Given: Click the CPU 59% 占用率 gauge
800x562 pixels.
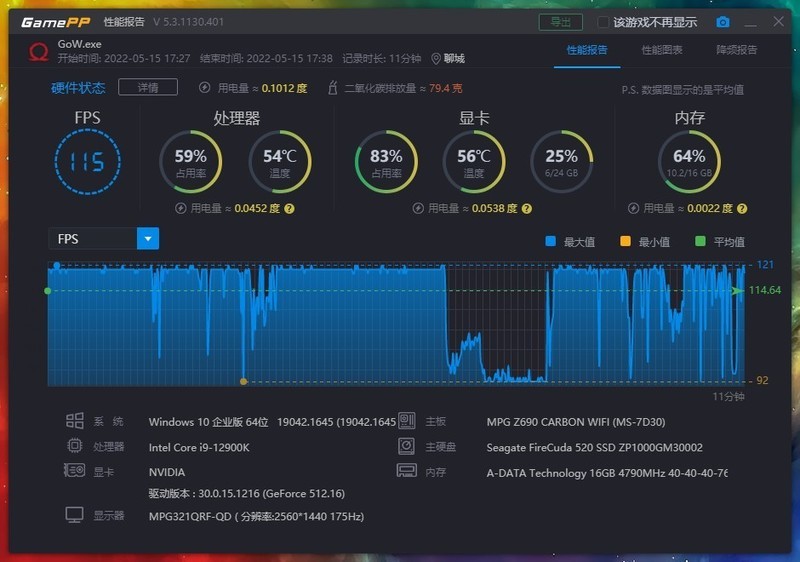Looking at the screenshot, I should [x=191, y=162].
